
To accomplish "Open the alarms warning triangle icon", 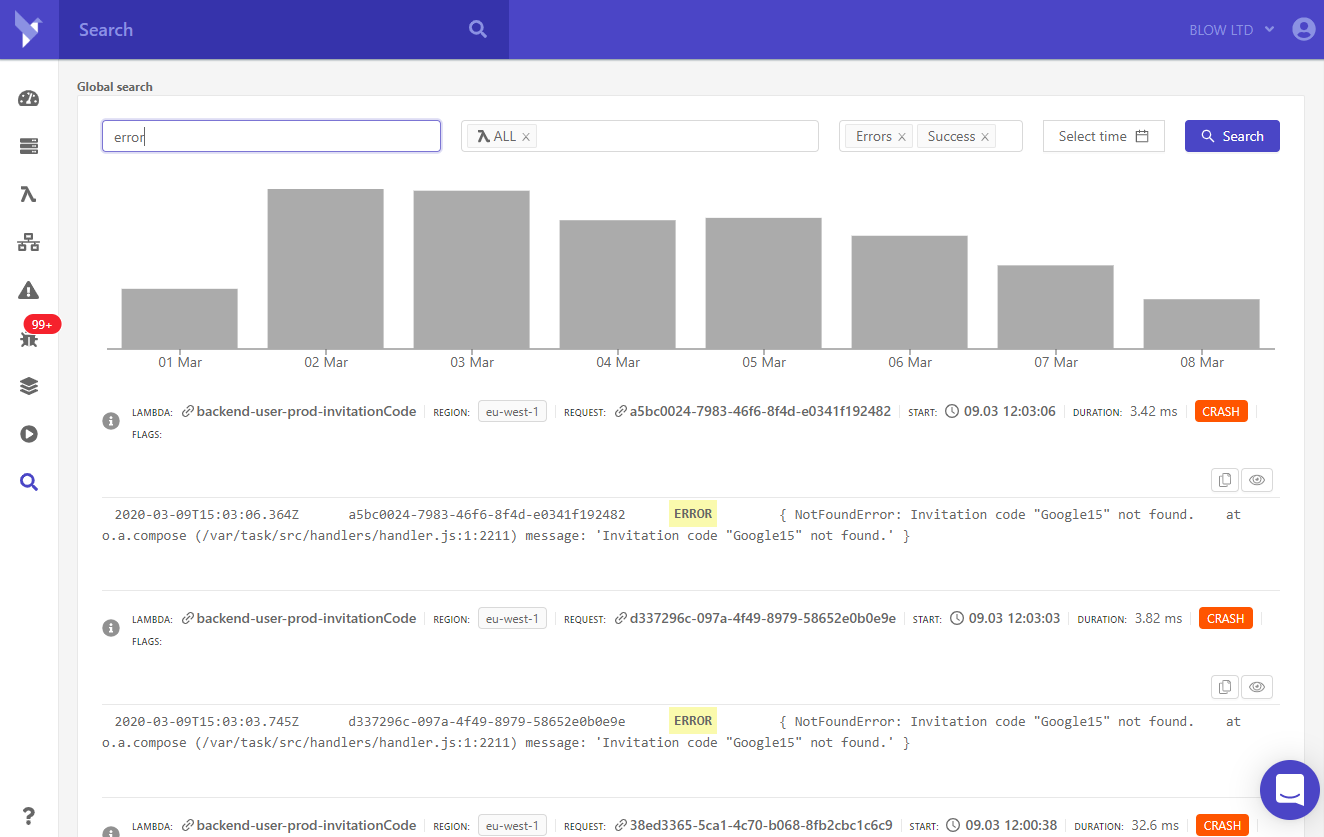I will click(28, 290).
